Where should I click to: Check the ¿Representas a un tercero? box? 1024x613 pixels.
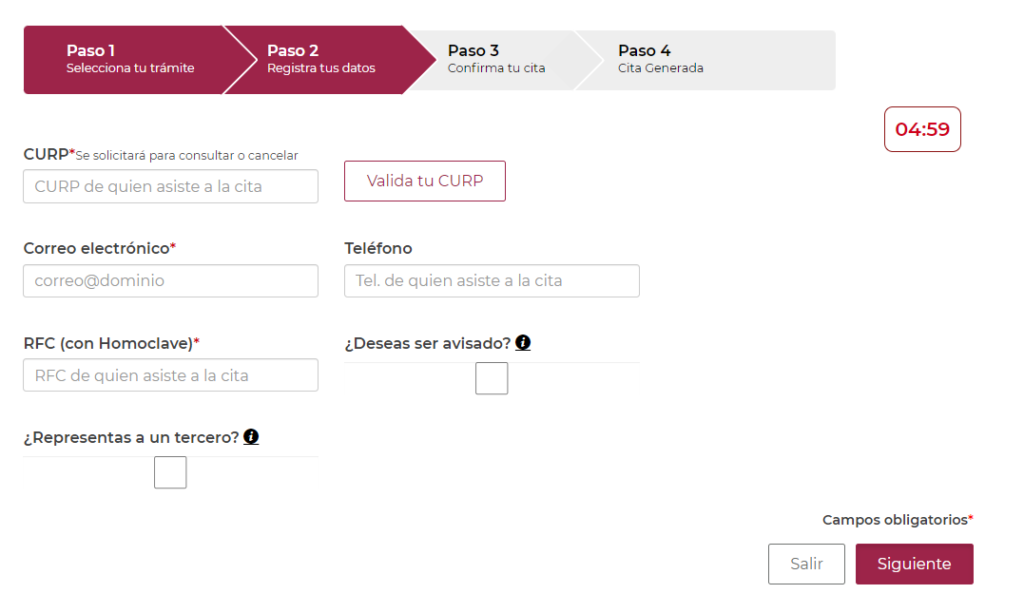pyautogui.click(x=170, y=473)
